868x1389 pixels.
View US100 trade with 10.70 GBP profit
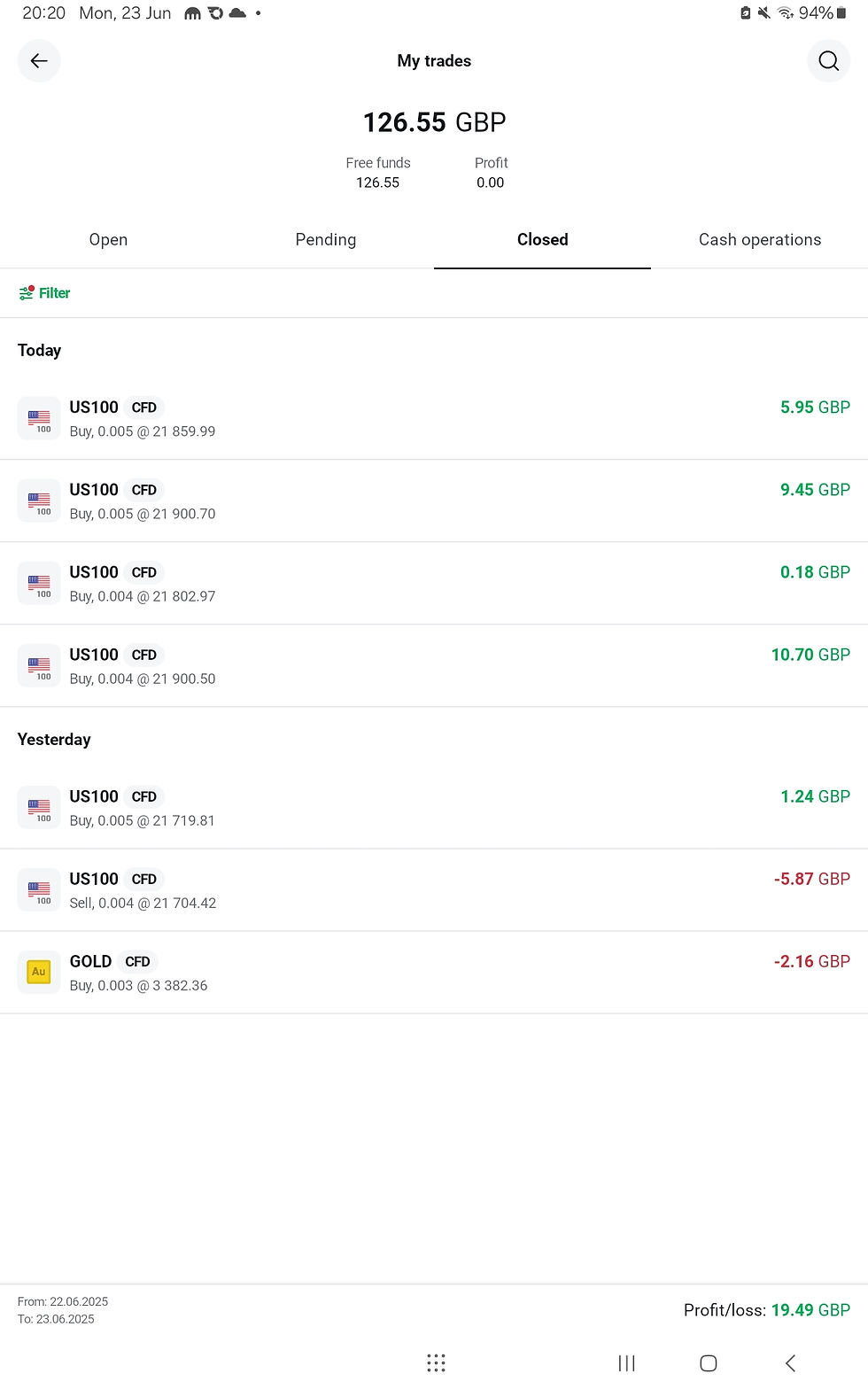[434, 665]
